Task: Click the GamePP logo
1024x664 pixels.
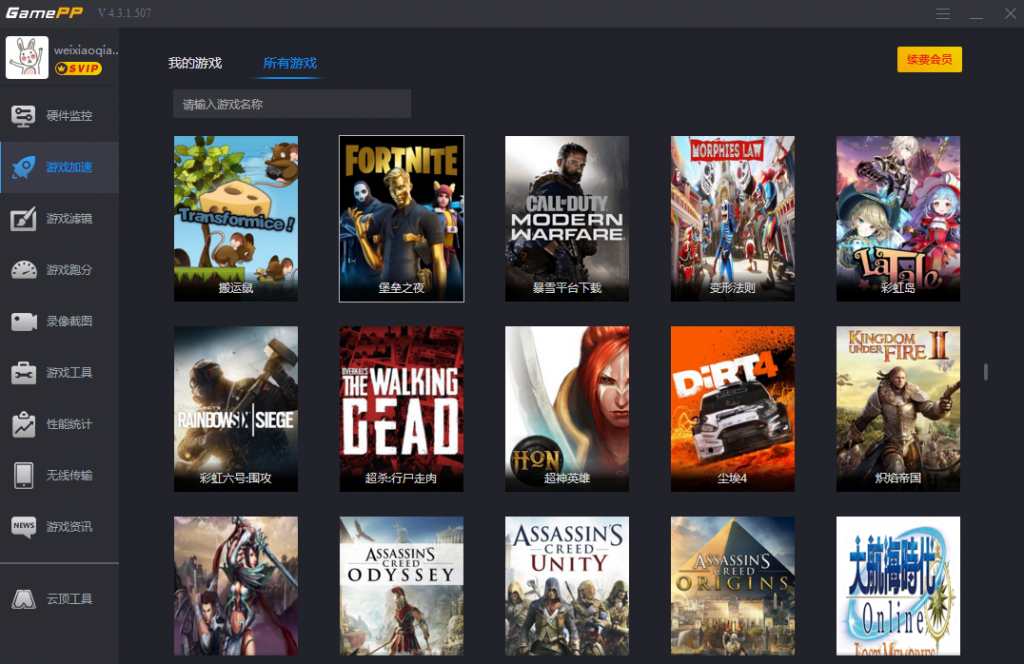Action: [x=44, y=13]
